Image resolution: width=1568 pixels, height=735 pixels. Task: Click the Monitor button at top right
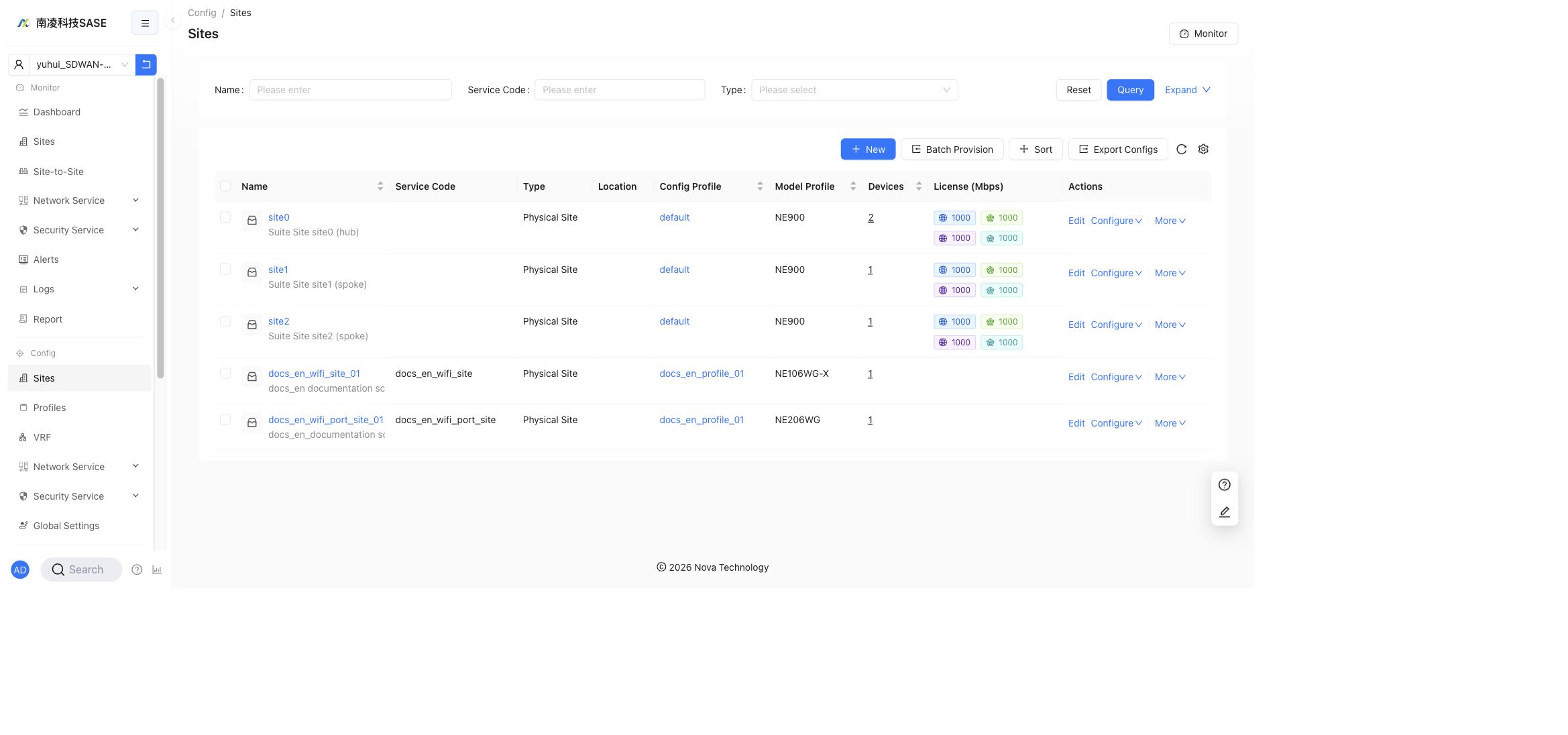point(1203,34)
